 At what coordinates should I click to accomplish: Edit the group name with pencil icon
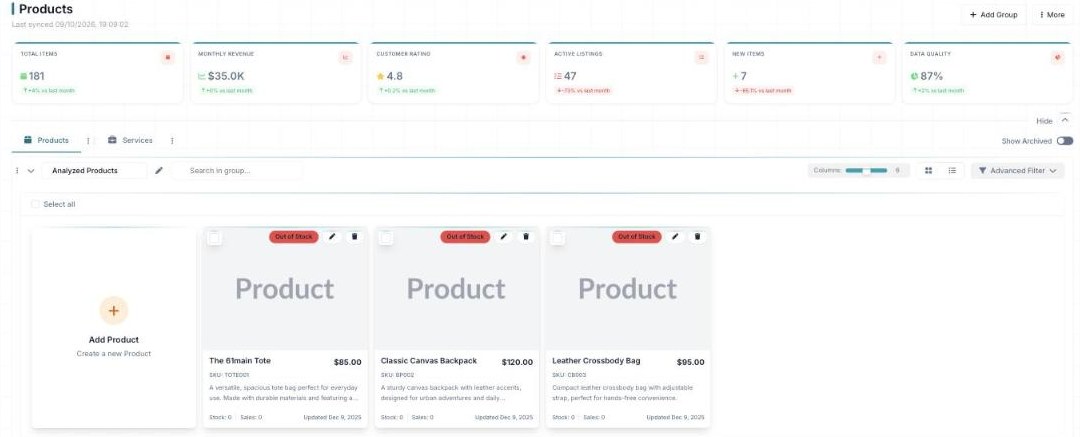point(159,170)
